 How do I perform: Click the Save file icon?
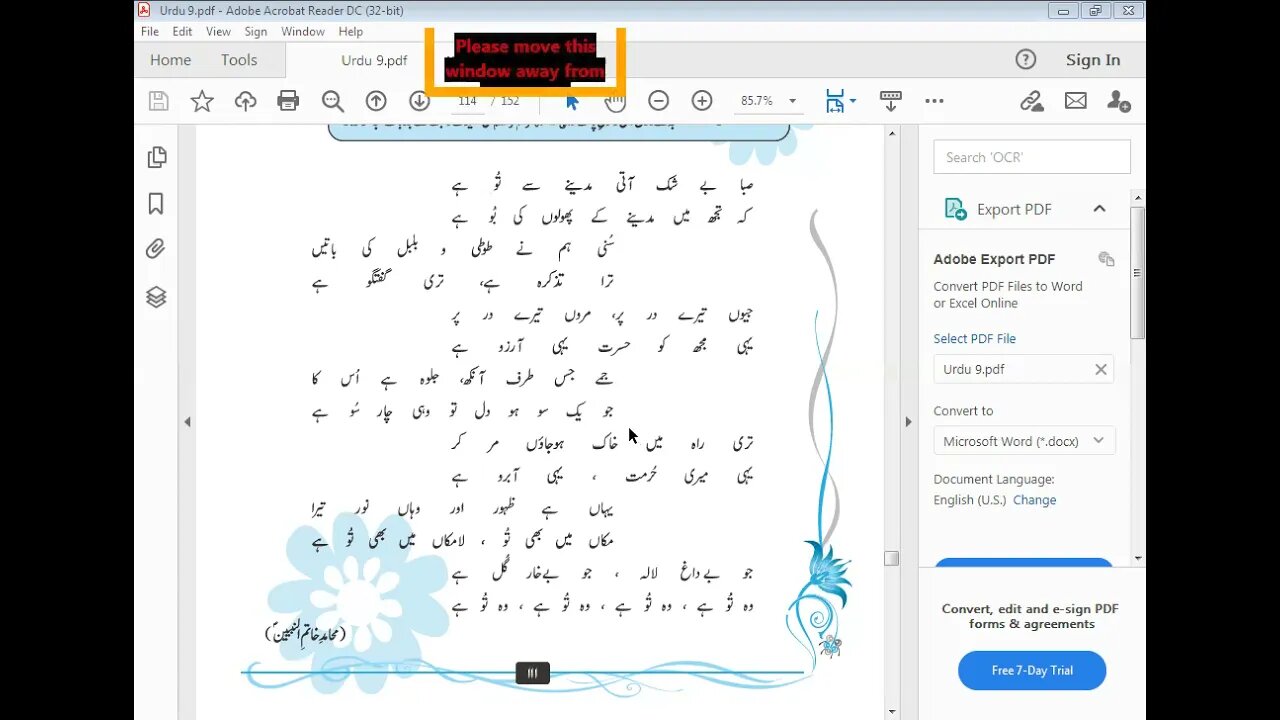158,101
